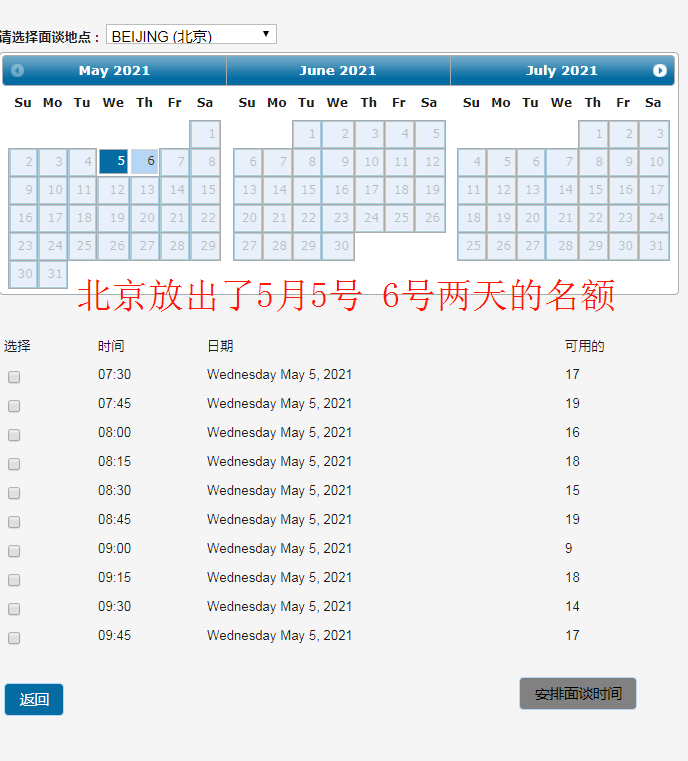Check the 07:30 time slot checkbox
688x761 pixels.
point(14,377)
